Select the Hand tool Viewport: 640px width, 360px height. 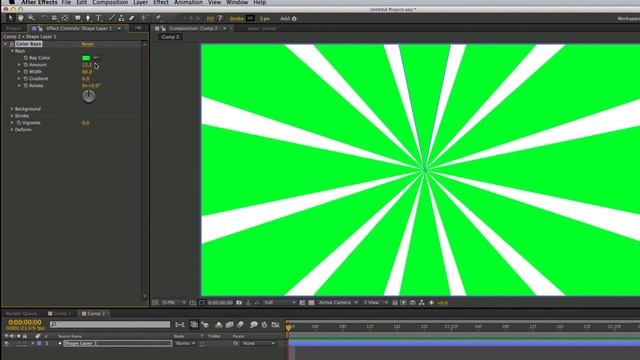(x=20, y=18)
